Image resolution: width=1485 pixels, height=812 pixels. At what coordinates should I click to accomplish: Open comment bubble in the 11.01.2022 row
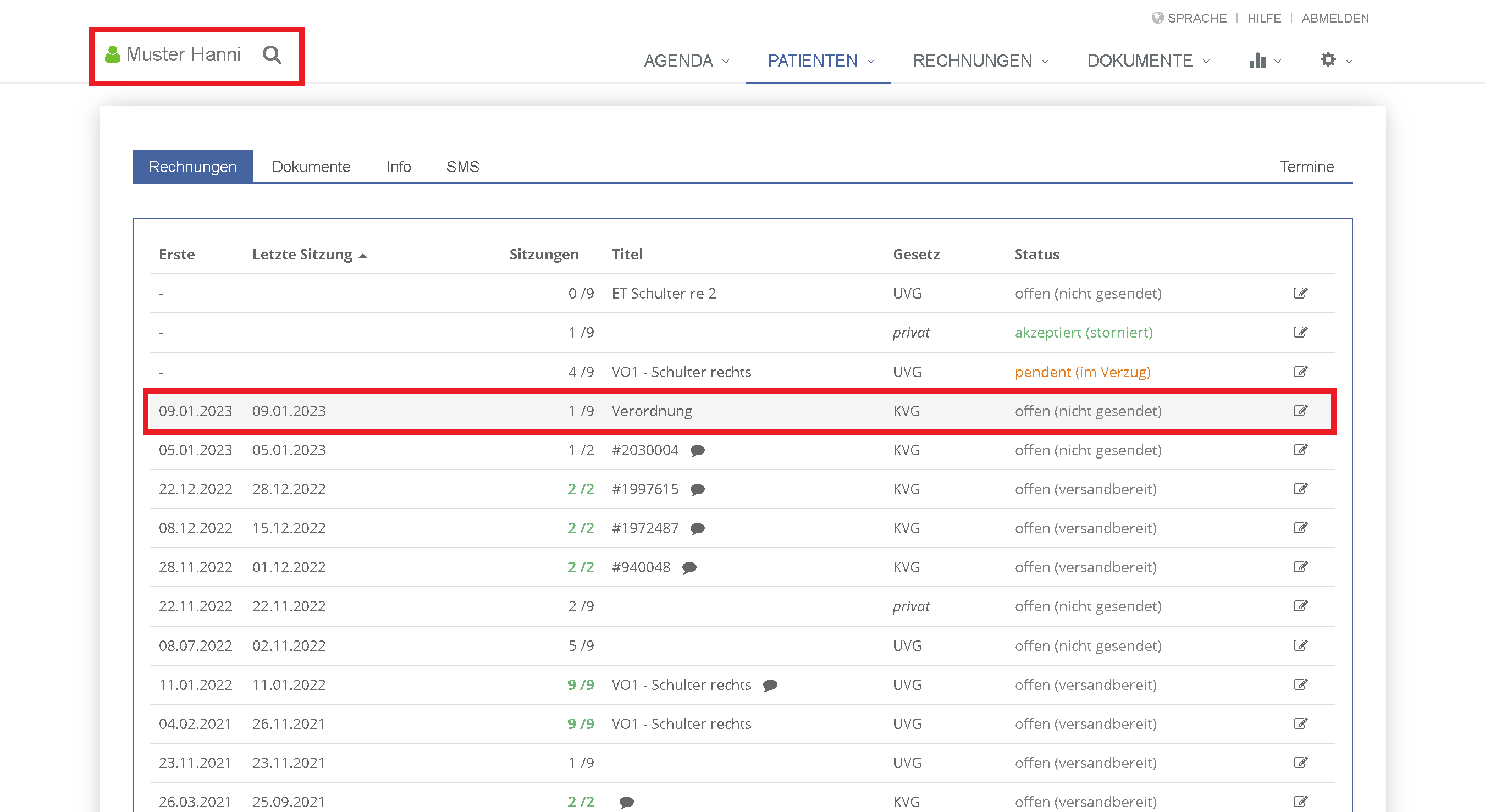click(770, 685)
